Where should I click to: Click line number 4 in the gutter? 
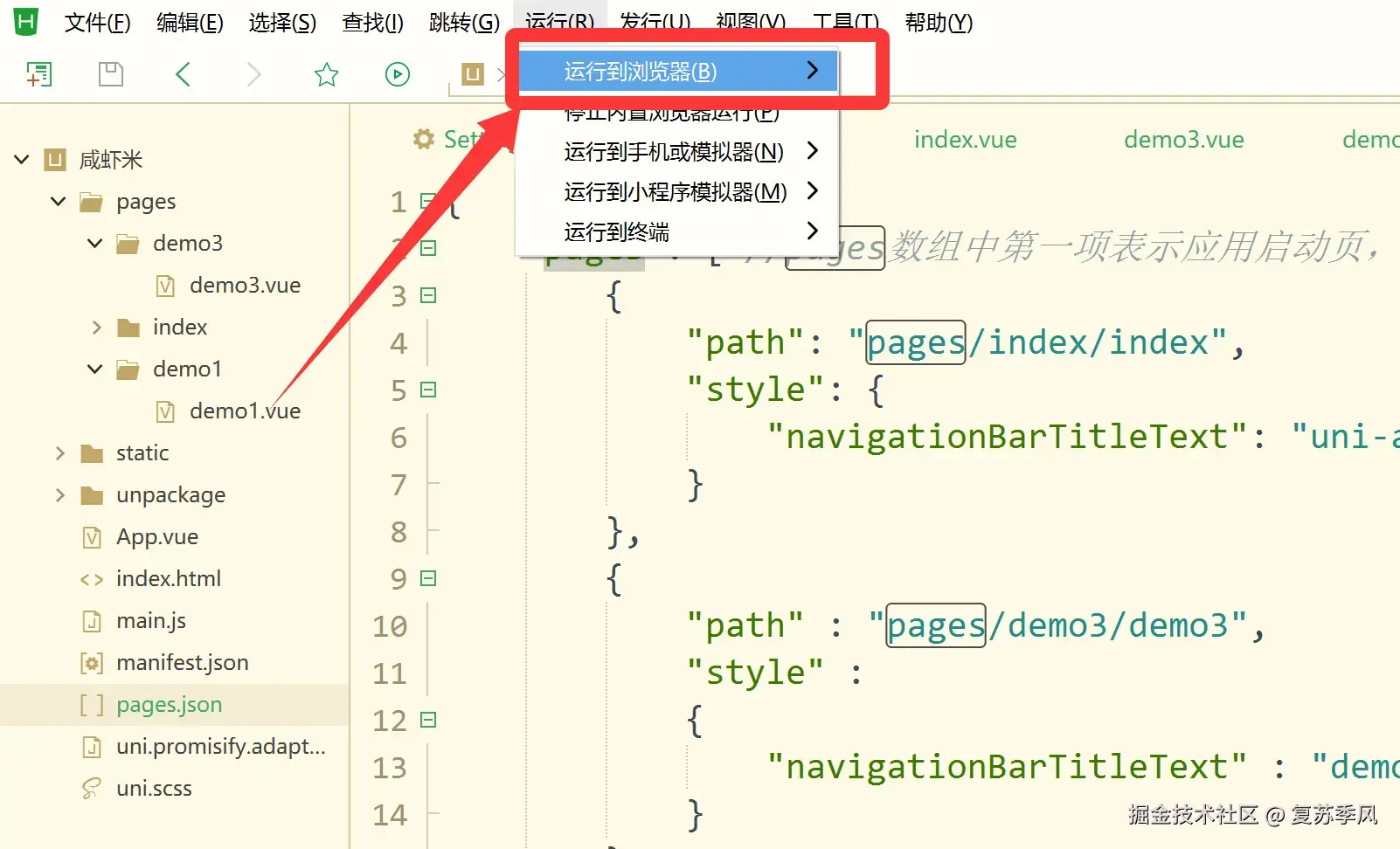pyautogui.click(x=399, y=343)
